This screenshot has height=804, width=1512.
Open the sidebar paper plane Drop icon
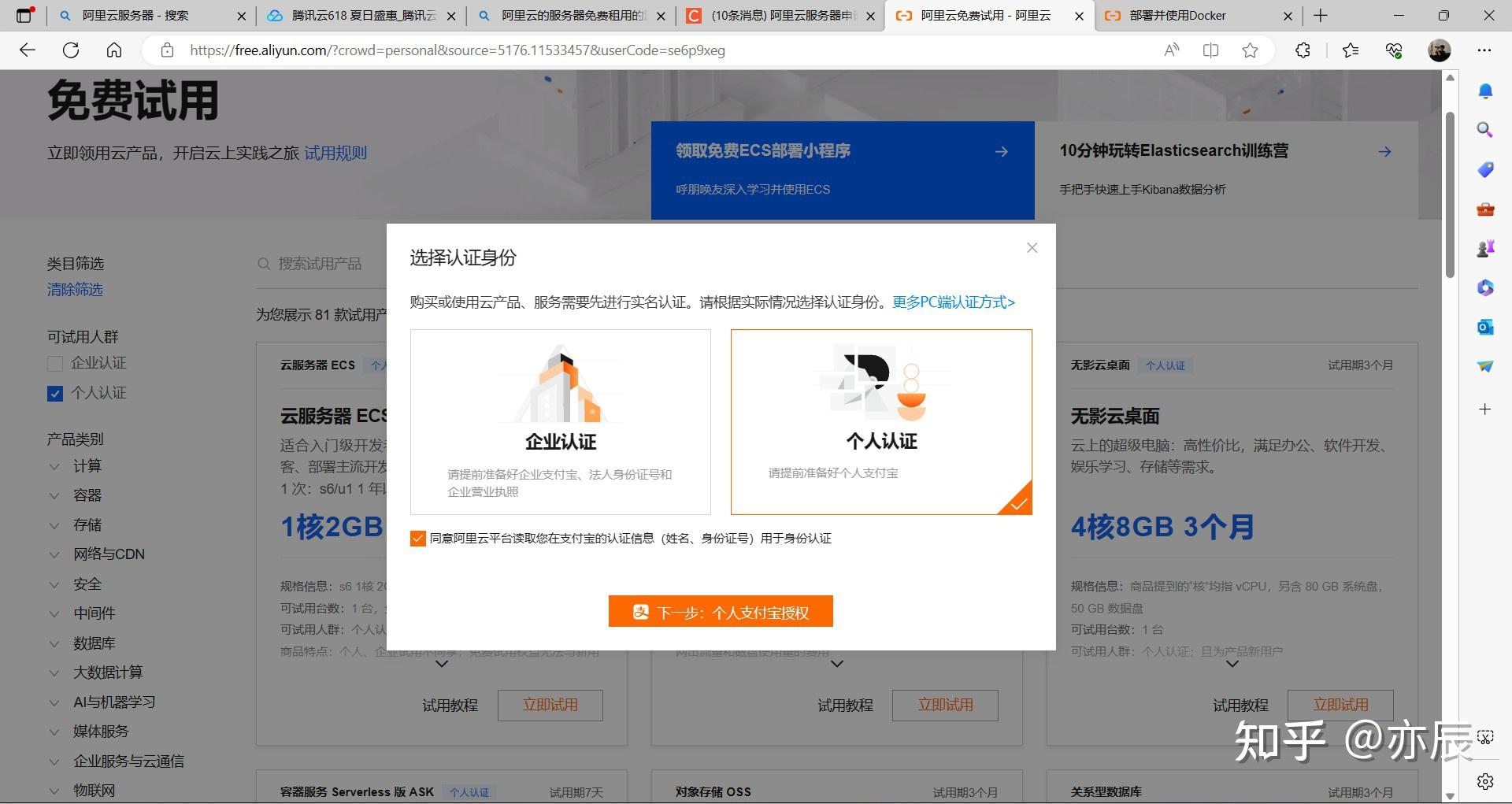(1485, 366)
